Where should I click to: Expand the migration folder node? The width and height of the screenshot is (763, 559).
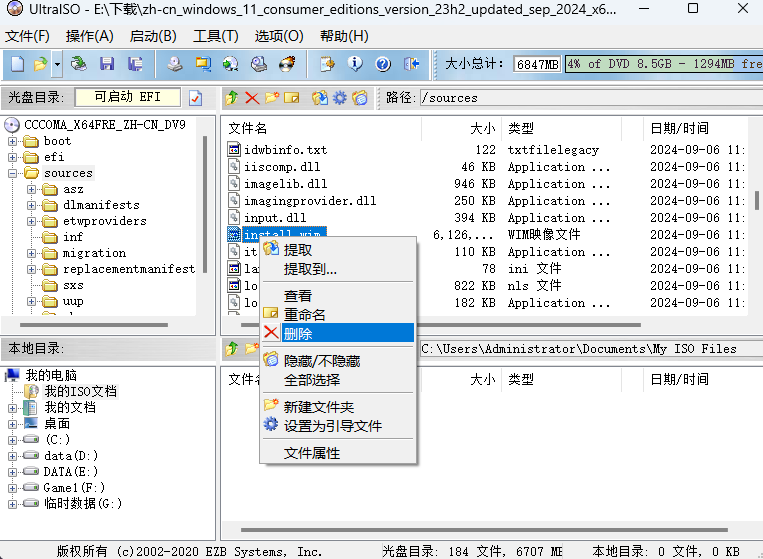coord(32,253)
